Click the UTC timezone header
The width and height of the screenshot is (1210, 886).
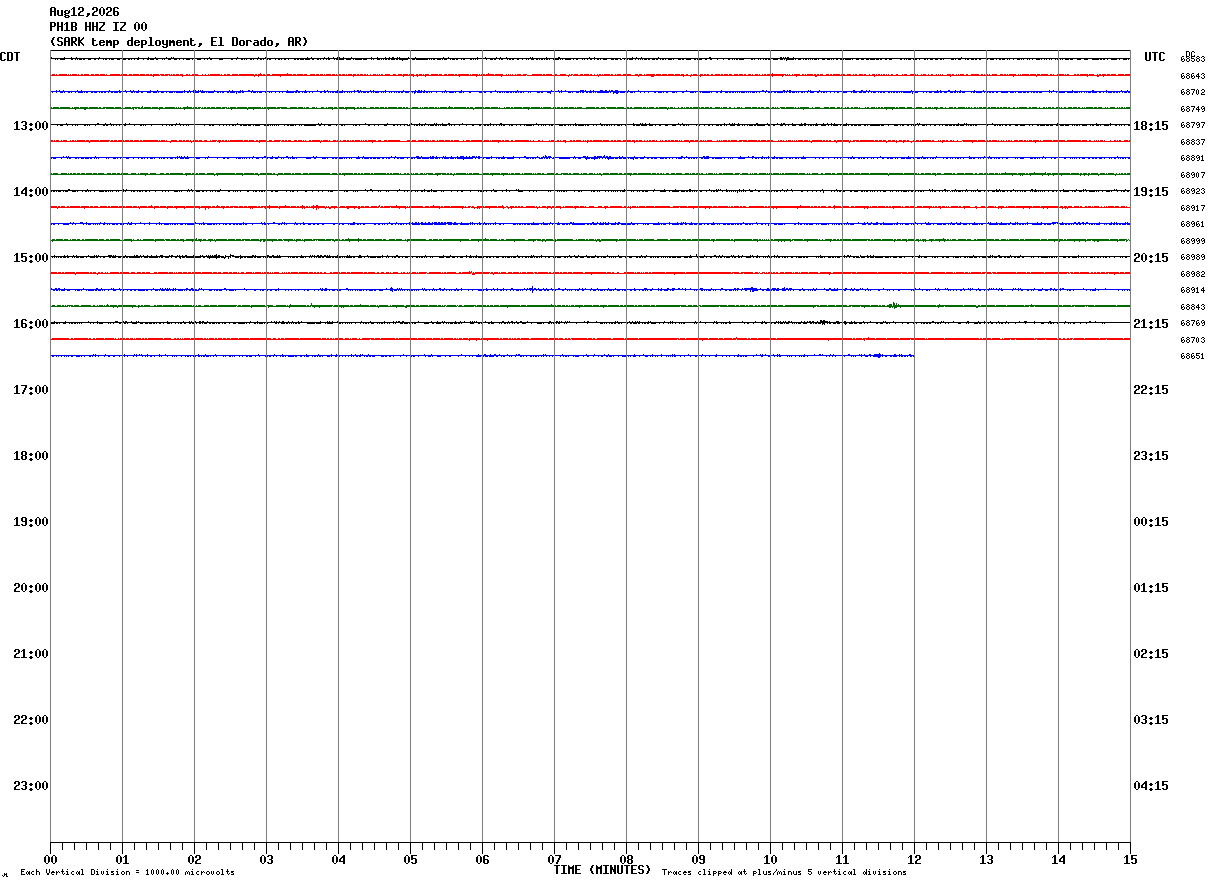1155,57
